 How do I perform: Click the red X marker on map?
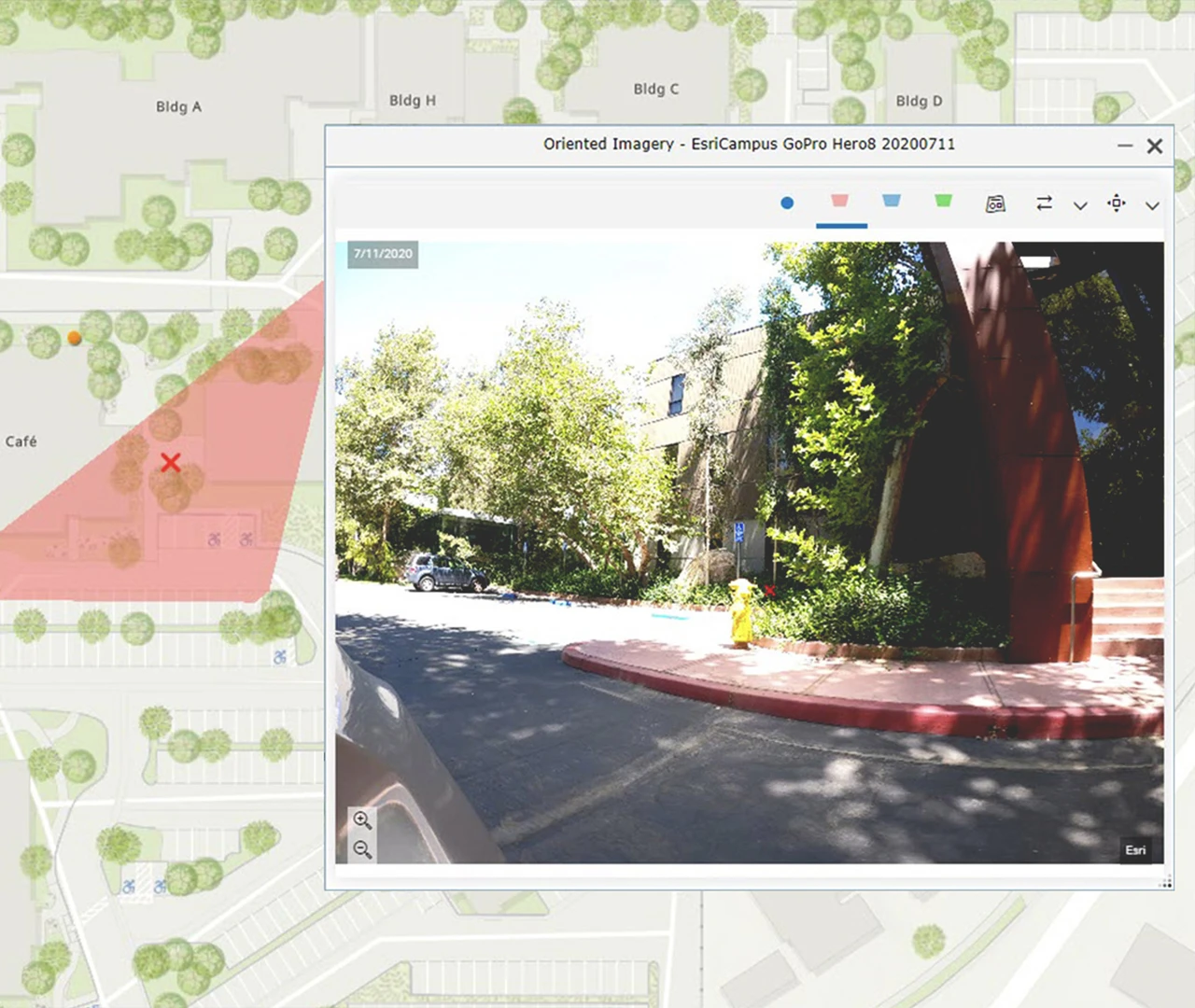tap(170, 462)
